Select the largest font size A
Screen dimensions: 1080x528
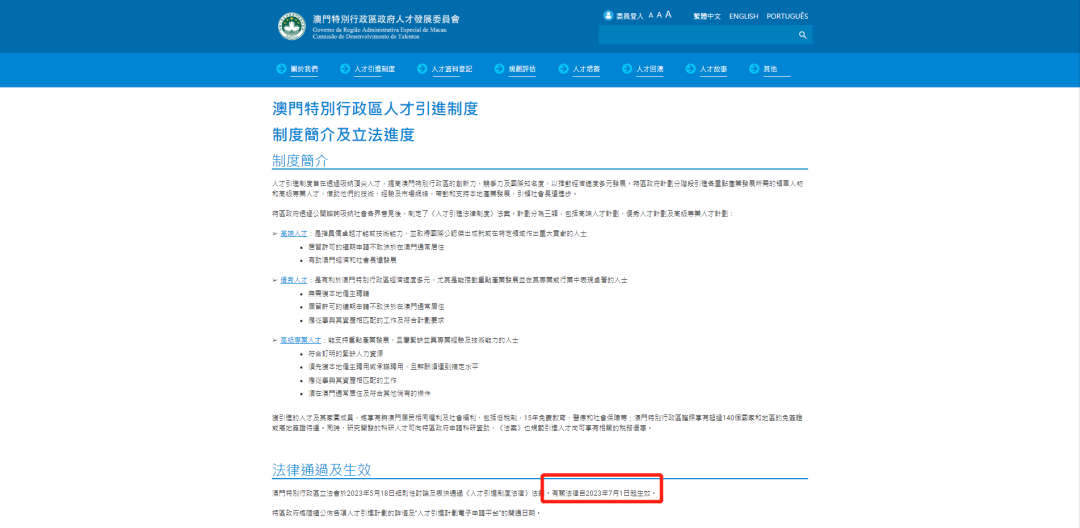coord(668,16)
